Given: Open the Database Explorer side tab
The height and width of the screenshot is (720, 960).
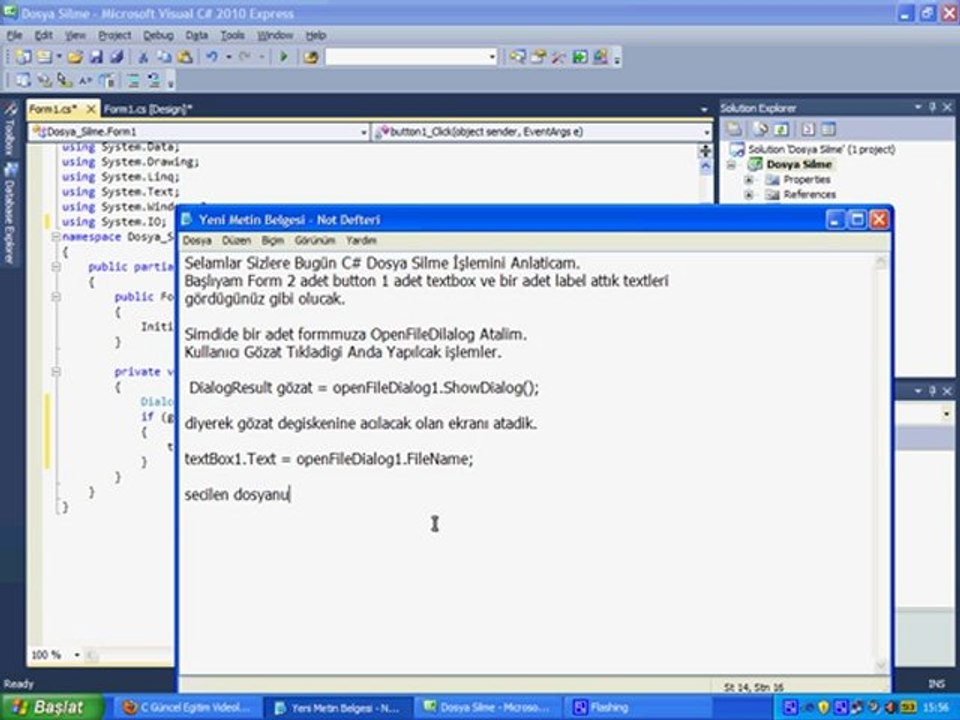Looking at the screenshot, I should [10, 214].
